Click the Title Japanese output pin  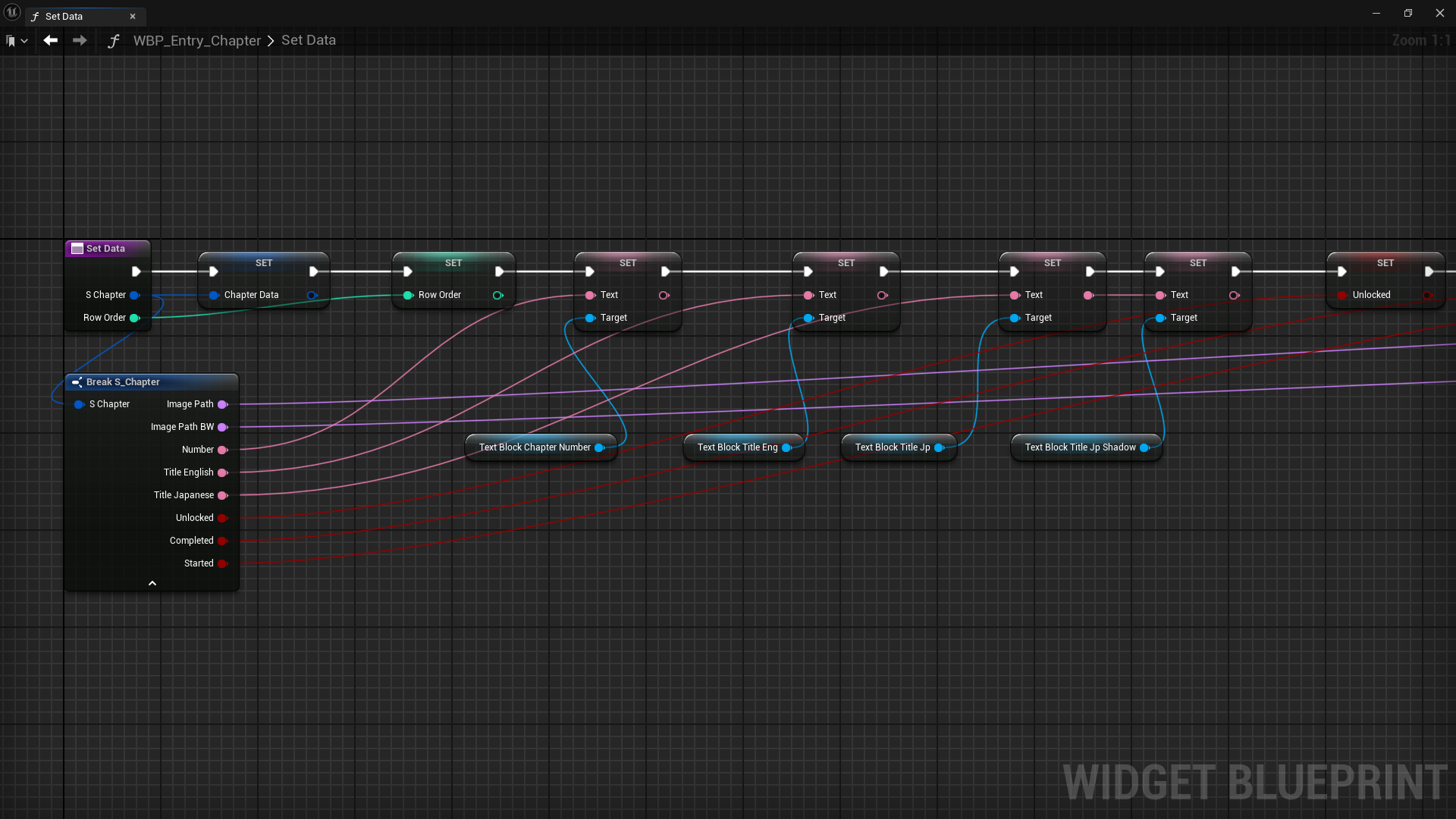coord(223,495)
